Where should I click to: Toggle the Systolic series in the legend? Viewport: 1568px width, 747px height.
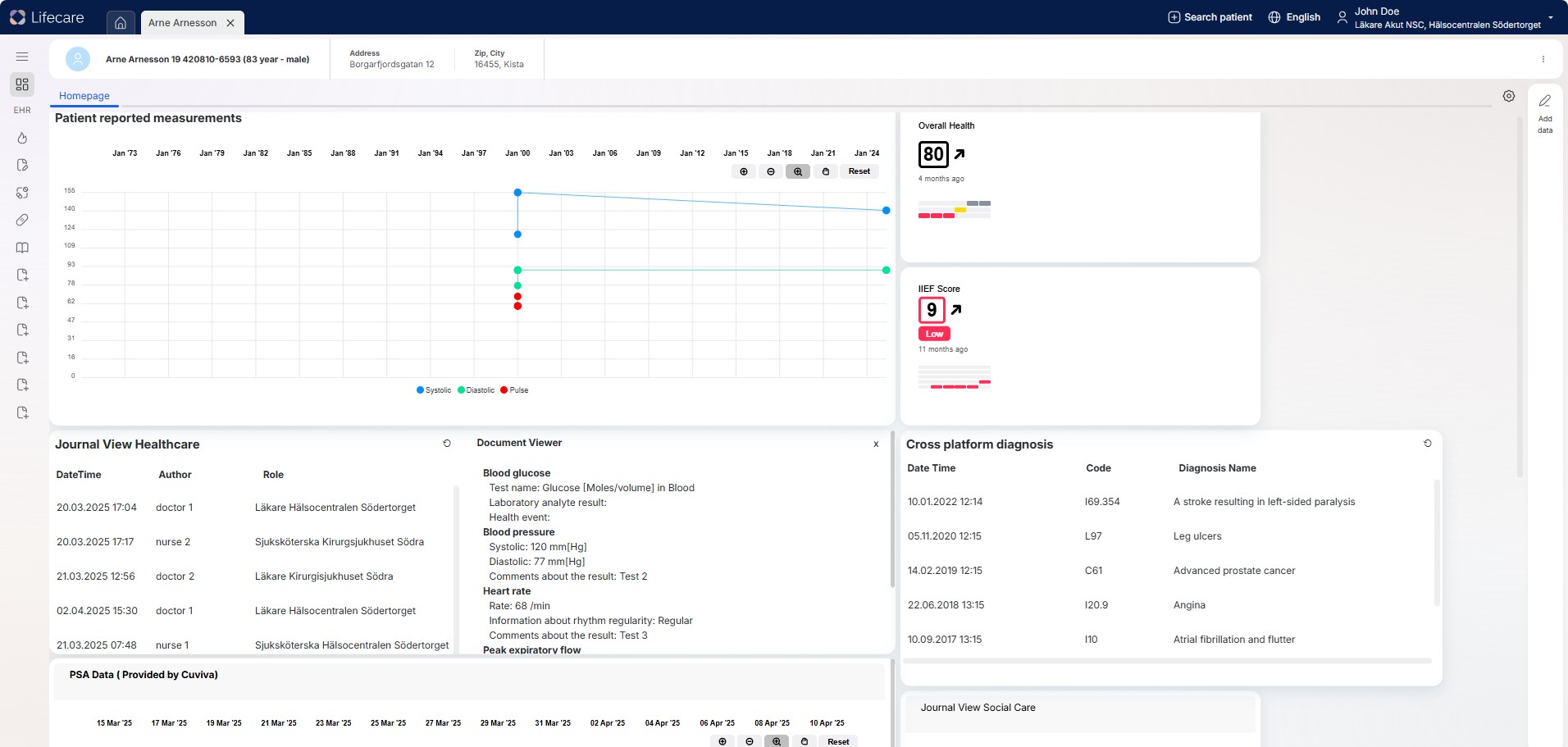tap(435, 390)
